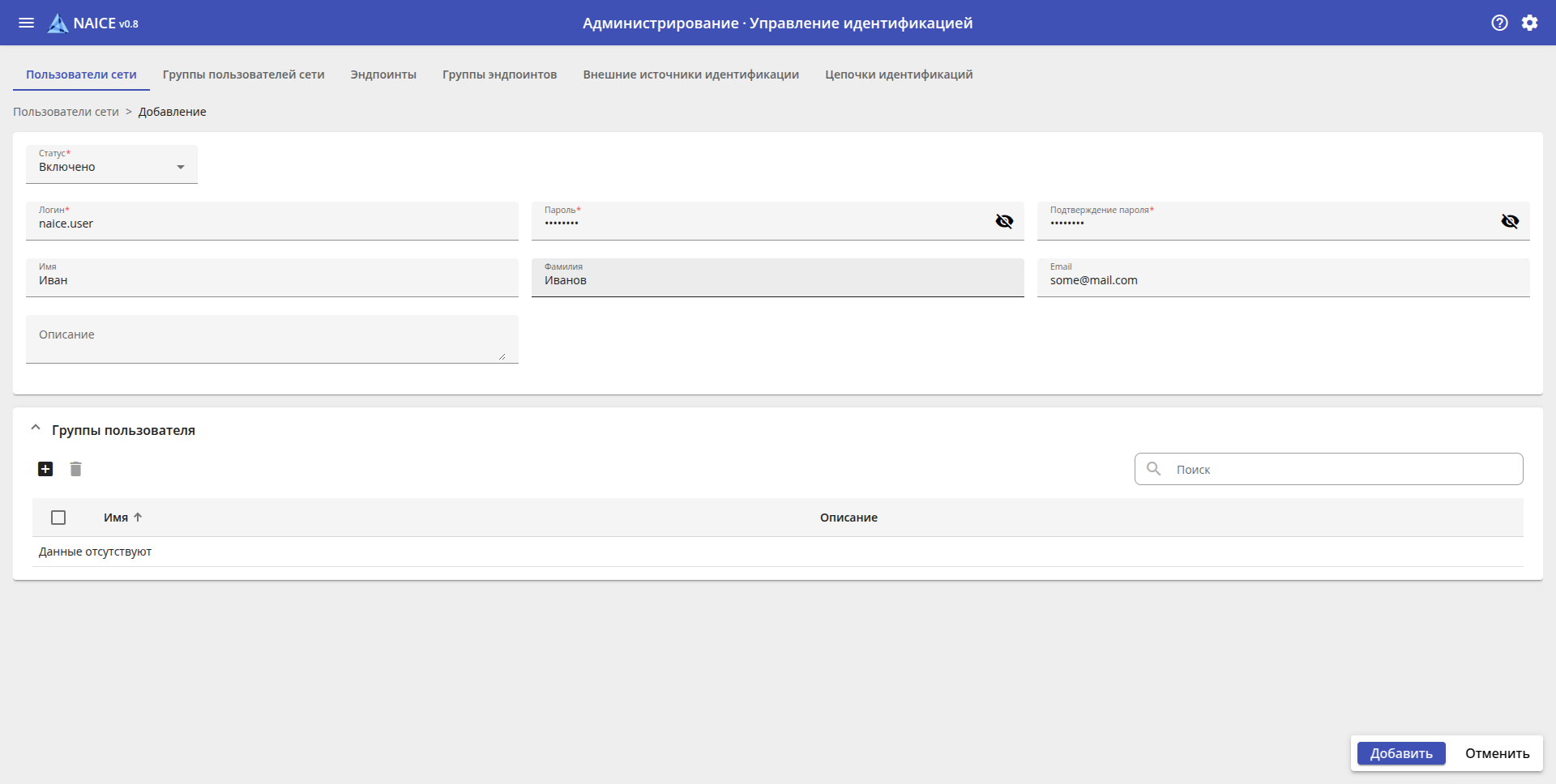Screen dimensions: 1556x784
Task: Open Цепочки идентификаций tab
Action: 899,75
